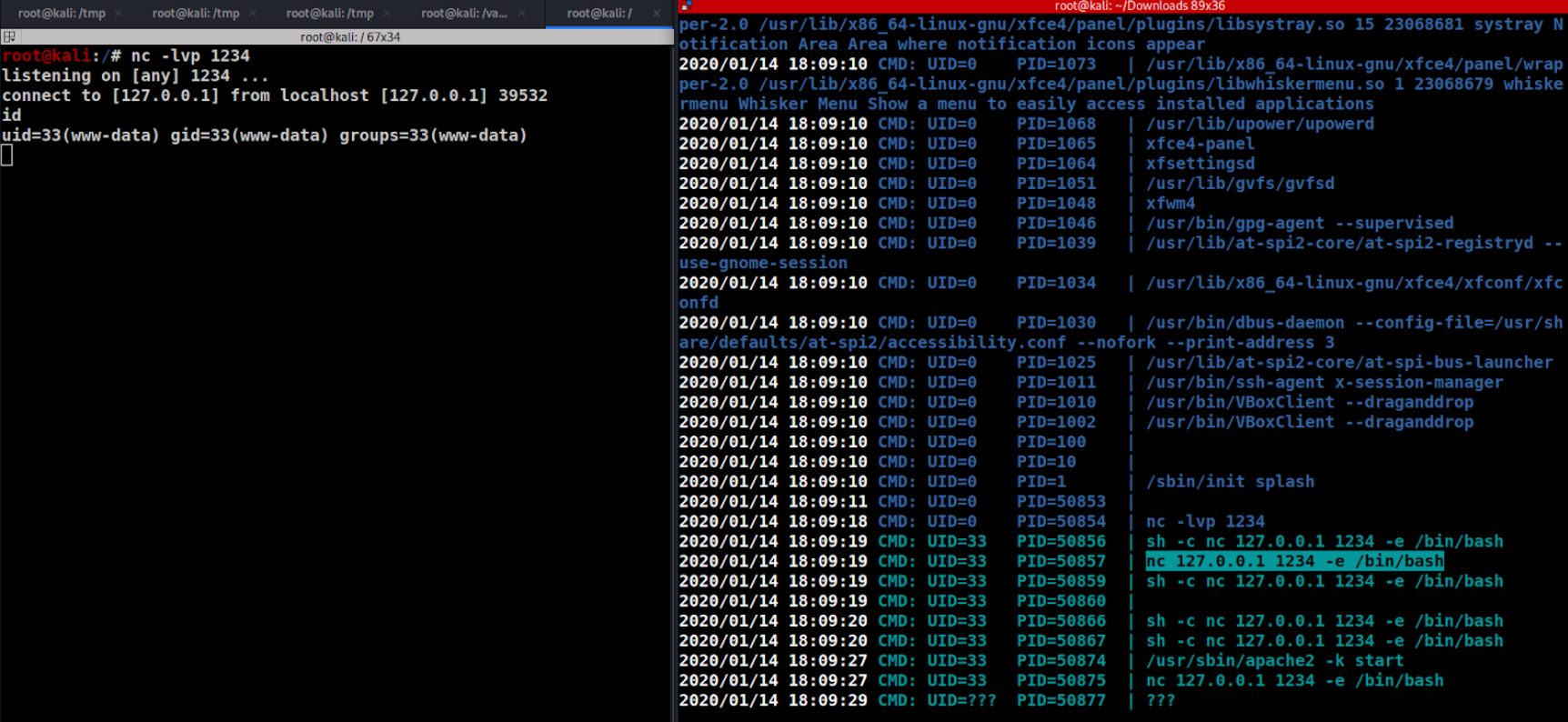Click the 'ssh-agent x-session-manager' entry
This screenshot has width=1568, height=722.
click(x=1324, y=382)
